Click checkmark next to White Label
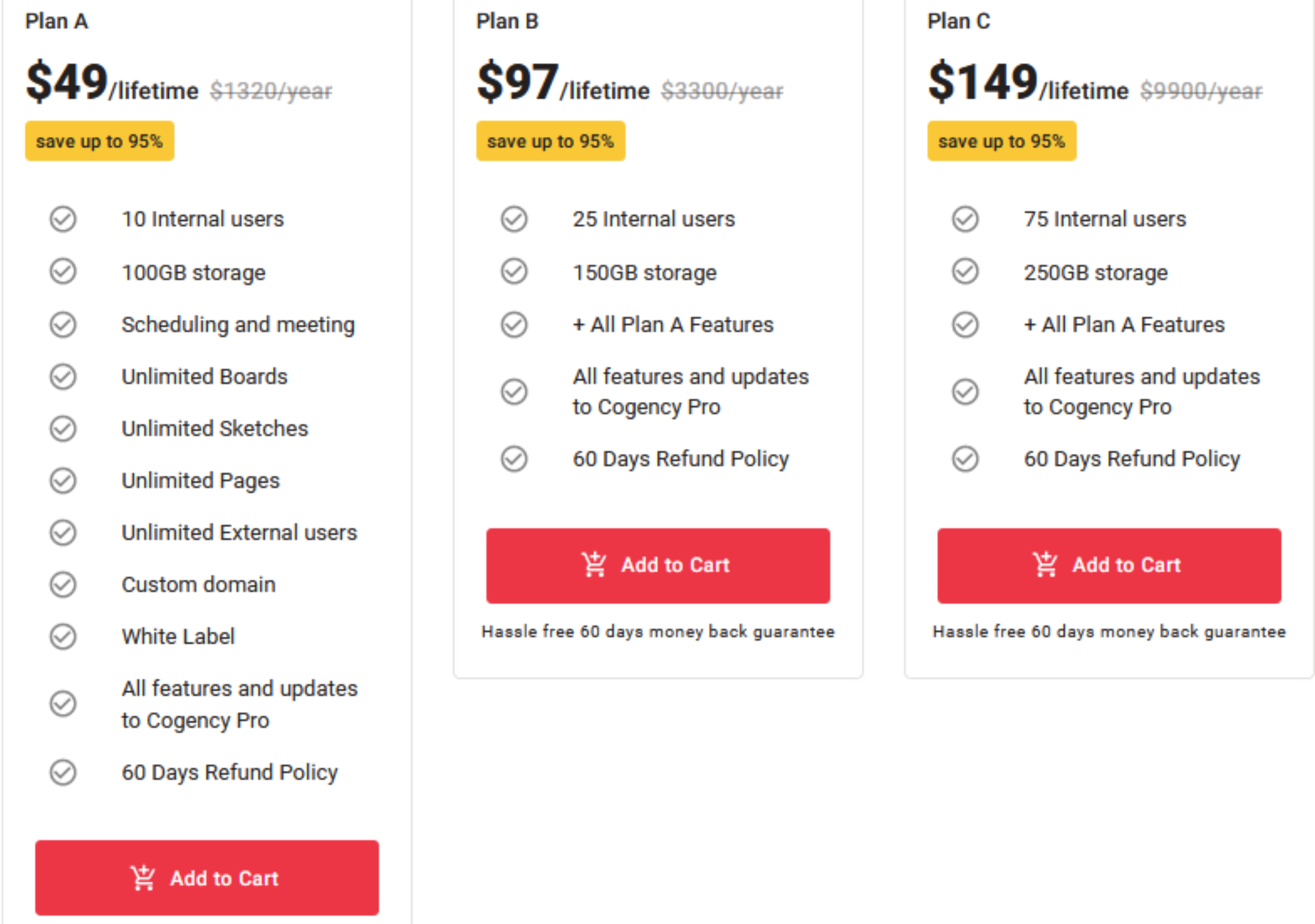This screenshot has width=1315, height=924. click(63, 636)
